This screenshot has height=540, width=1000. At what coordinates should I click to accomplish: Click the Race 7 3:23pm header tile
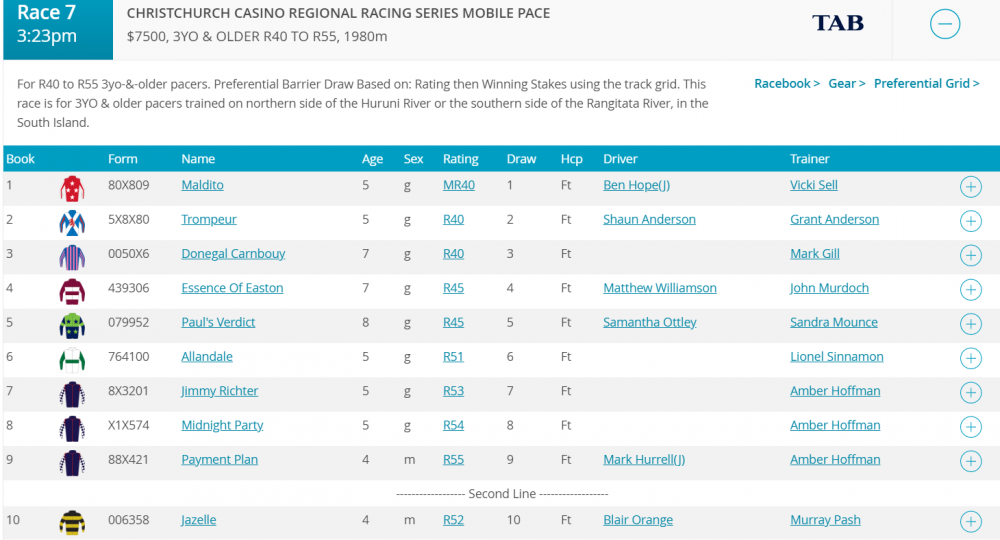point(58,28)
